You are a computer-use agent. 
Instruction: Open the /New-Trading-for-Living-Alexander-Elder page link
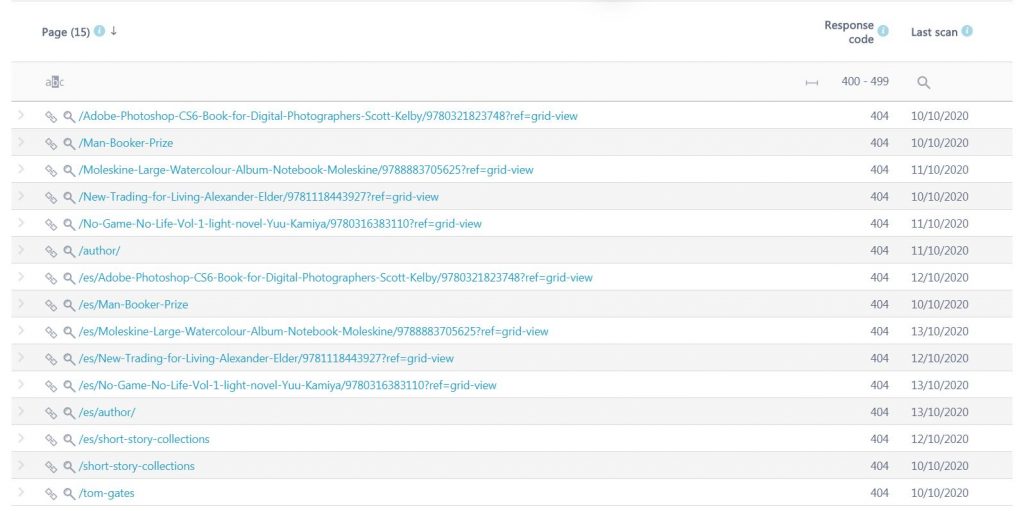(x=259, y=197)
